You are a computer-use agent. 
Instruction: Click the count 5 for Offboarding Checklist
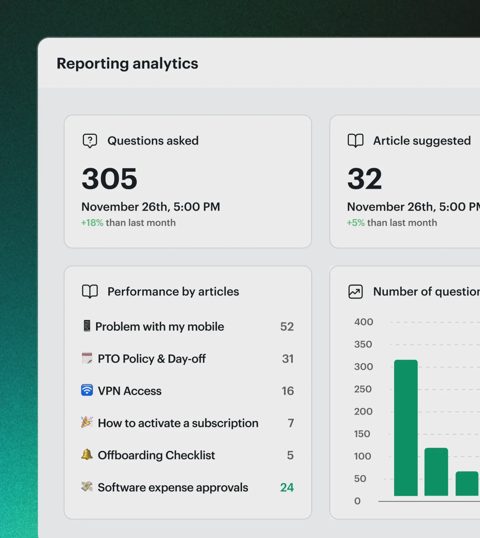tap(290, 455)
